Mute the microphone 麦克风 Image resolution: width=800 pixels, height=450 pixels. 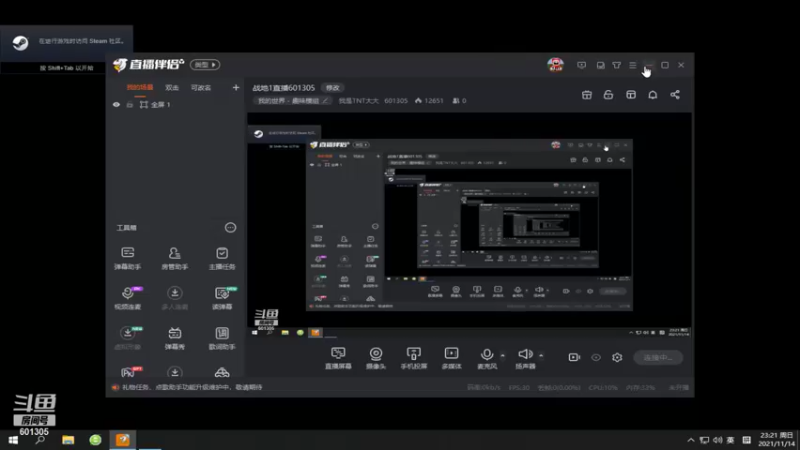tap(487, 358)
